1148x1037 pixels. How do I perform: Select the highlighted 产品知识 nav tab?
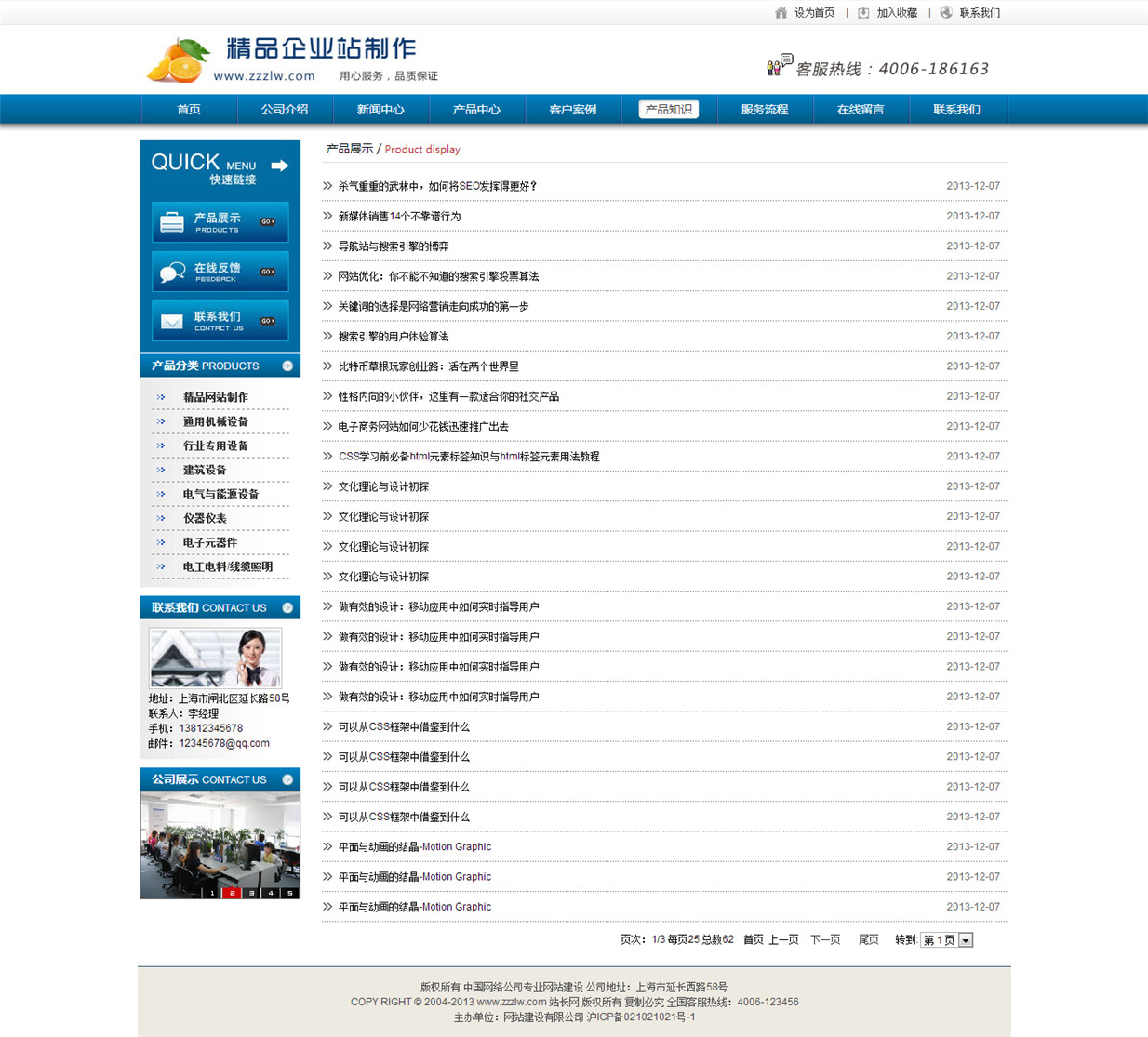(x=669, y=110)
